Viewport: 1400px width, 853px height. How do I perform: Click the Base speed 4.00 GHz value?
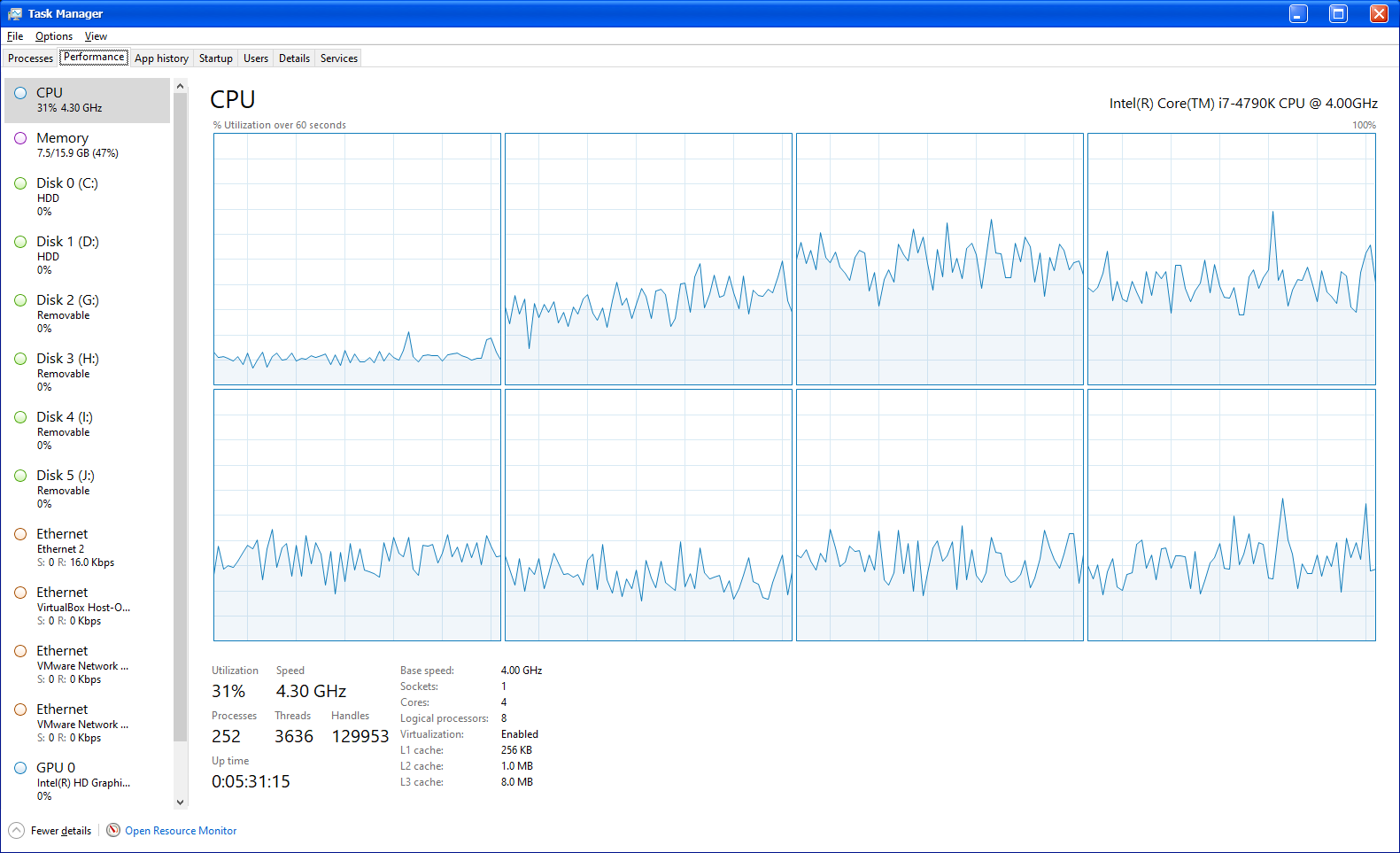click(522, 671)
